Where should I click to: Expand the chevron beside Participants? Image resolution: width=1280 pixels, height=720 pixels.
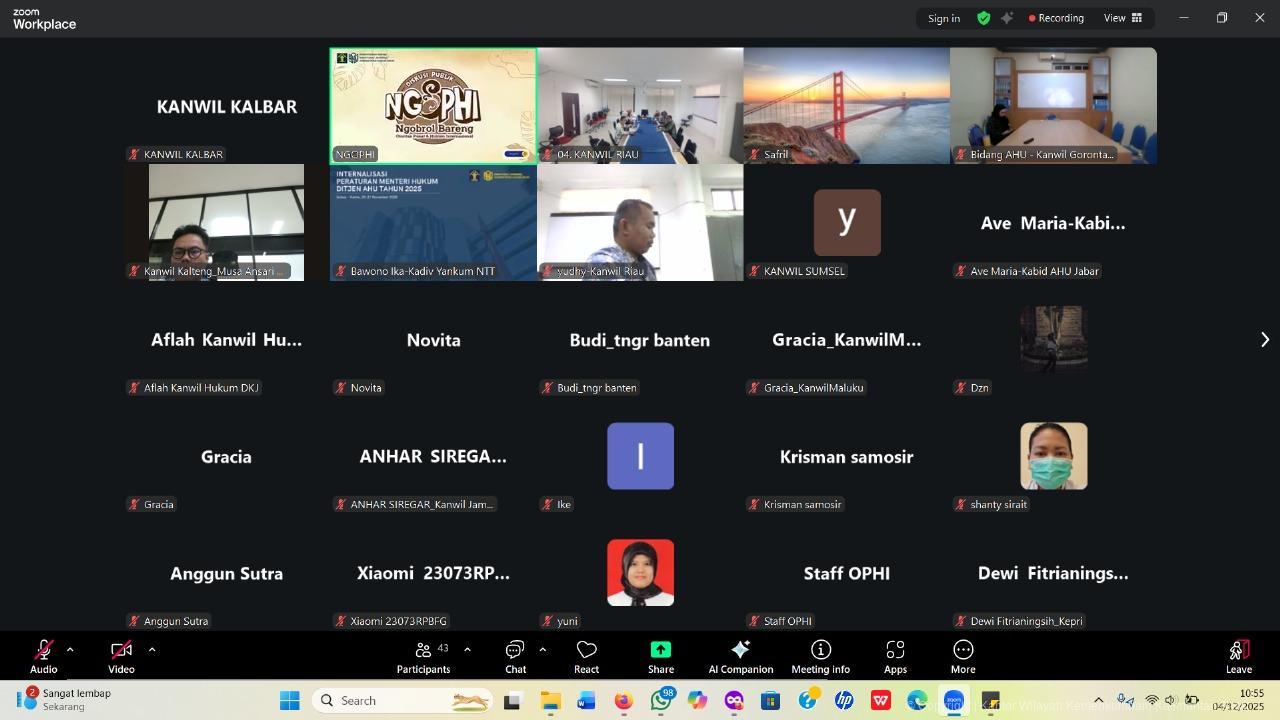(x=467, y=650)
